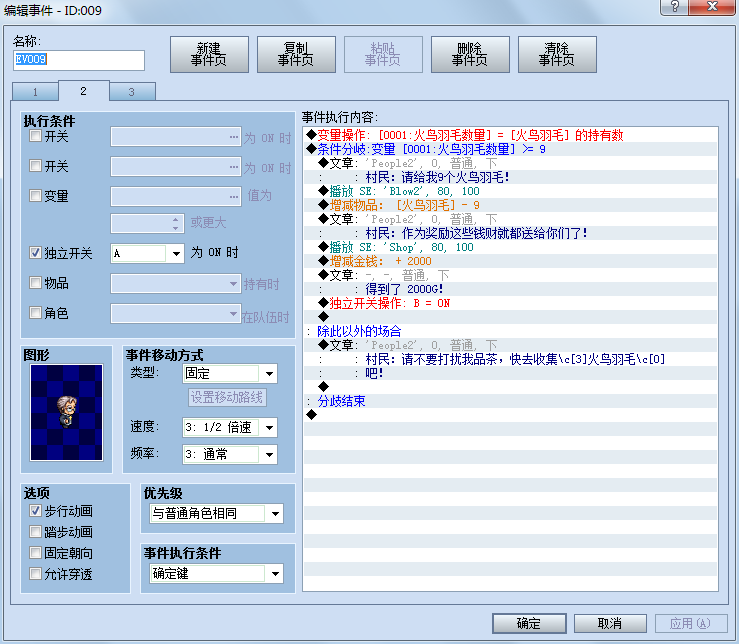Viewport: 739px width, 644px height.
Task: Toggle the first 开关 condition checkbox
Action: 35,136
